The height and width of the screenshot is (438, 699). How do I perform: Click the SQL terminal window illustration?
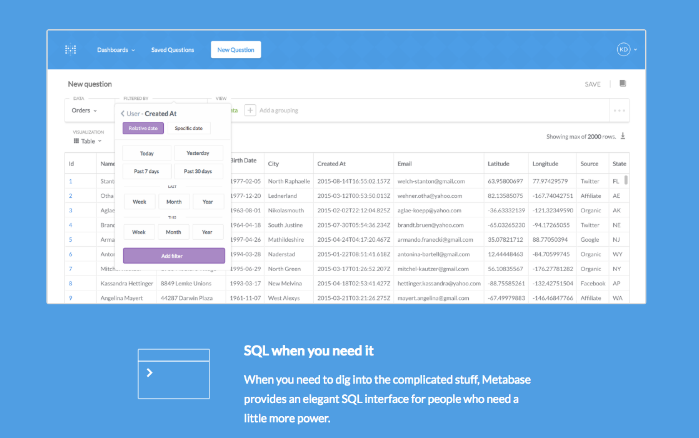tap(174, 373)
